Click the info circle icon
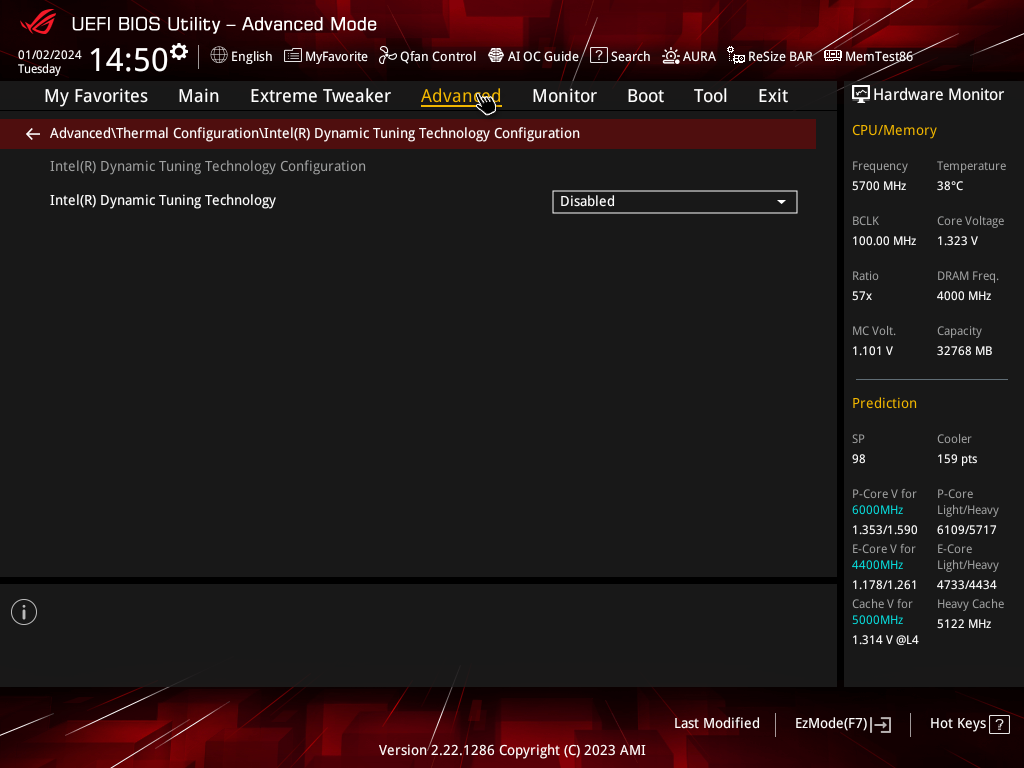Screen dimensions: 1024x768 click(x=24, y=612)
